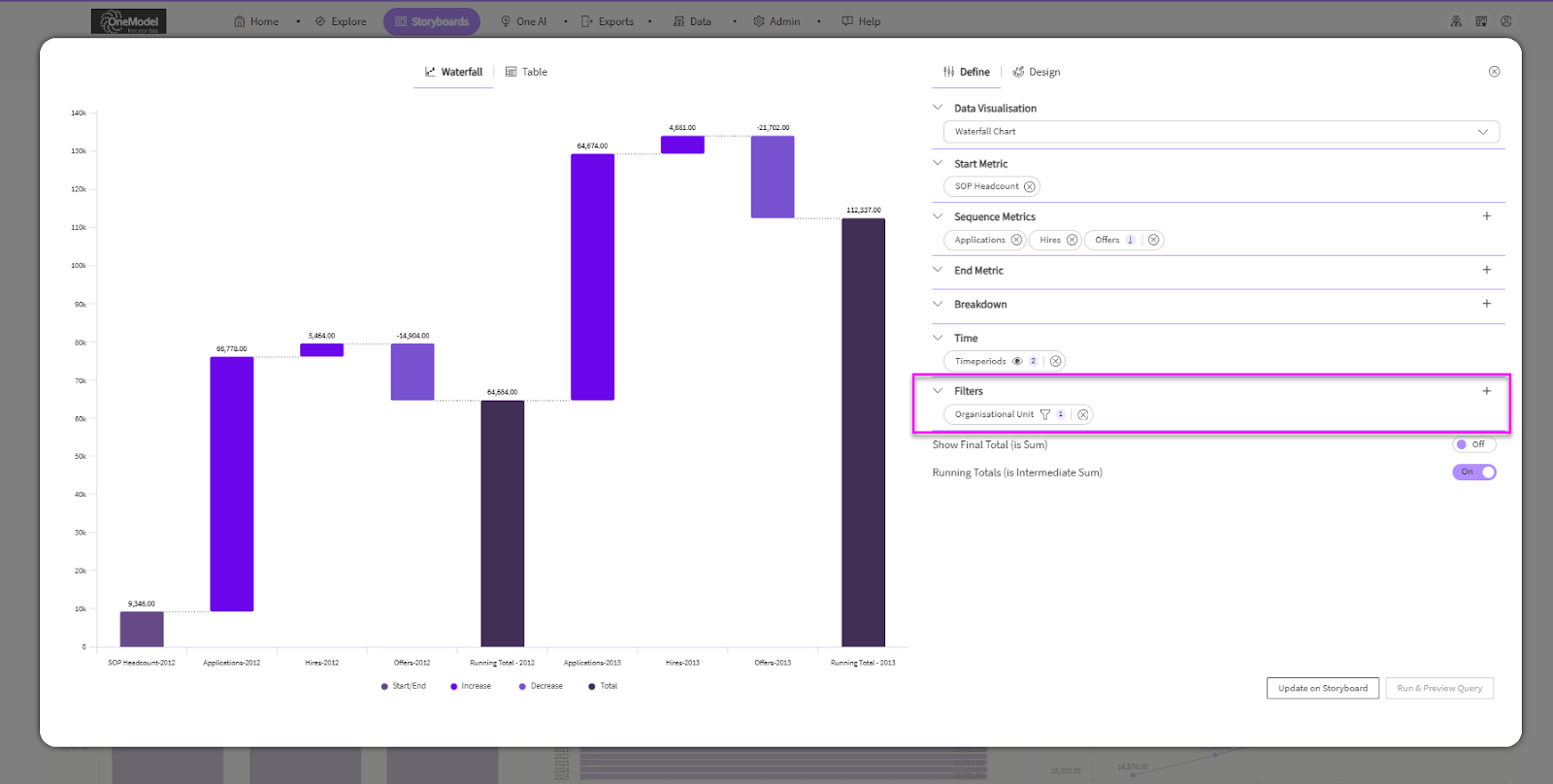Toggle Show Final Total switch
1553x784 pixels.
(x=1473, y=444)
